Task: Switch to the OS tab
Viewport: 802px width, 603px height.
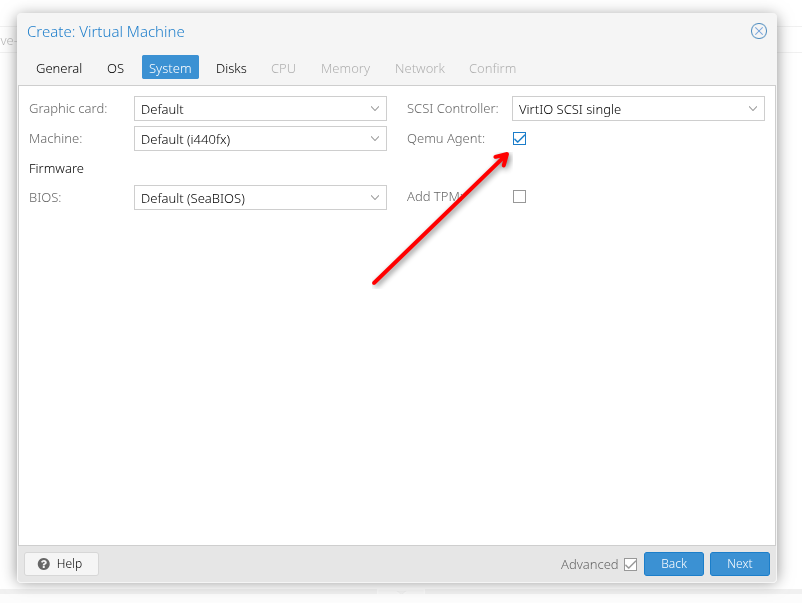Action: point(116,68)
